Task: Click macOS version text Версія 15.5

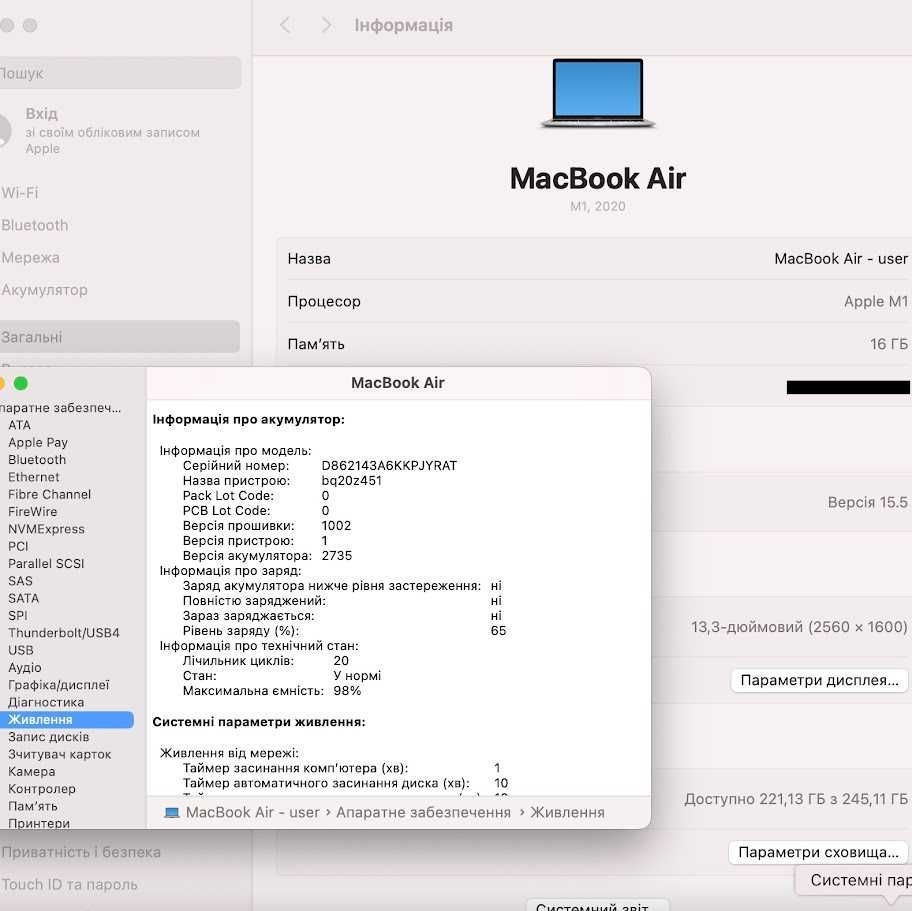Action: coord(867,502)
